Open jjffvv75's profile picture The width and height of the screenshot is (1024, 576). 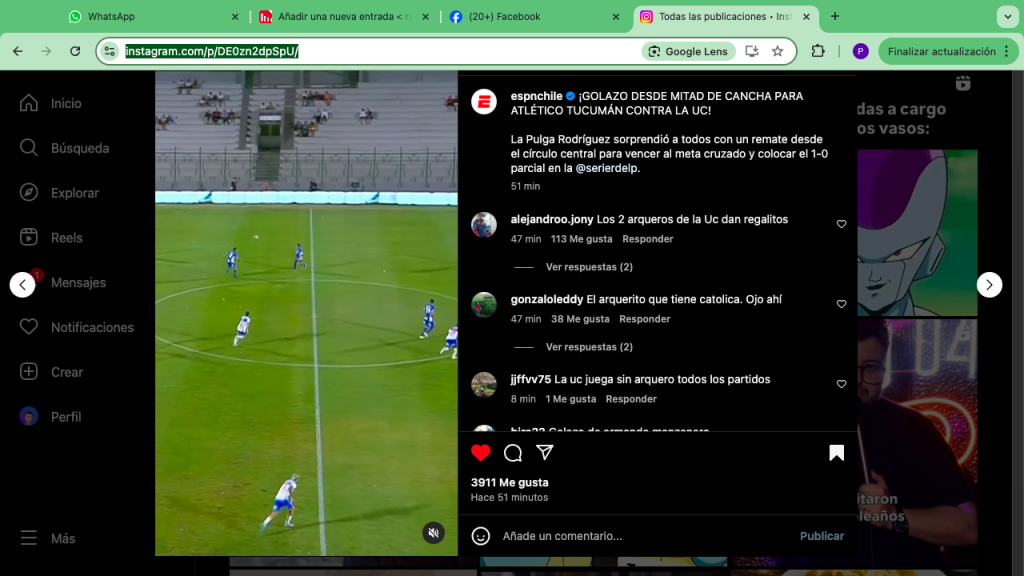tap(484, 385)
